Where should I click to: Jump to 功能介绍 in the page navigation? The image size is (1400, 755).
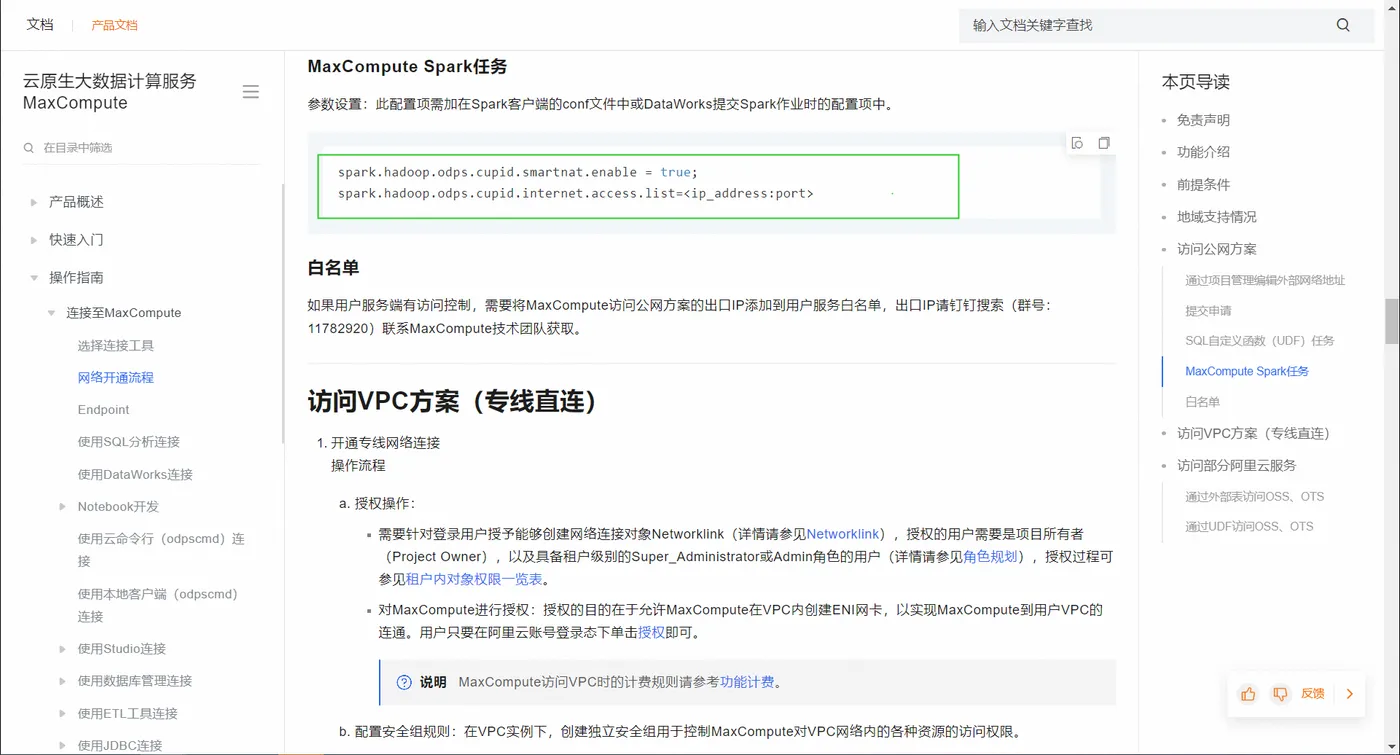click(1203, 152)
